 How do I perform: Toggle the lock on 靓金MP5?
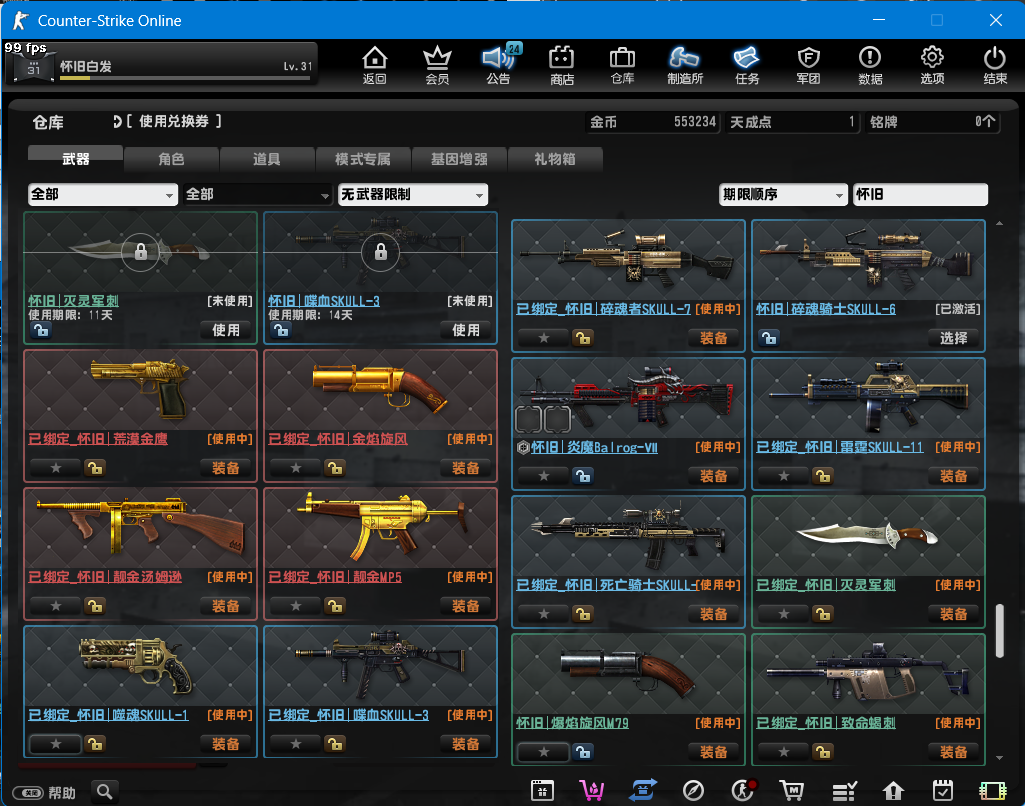click(335, 606)
